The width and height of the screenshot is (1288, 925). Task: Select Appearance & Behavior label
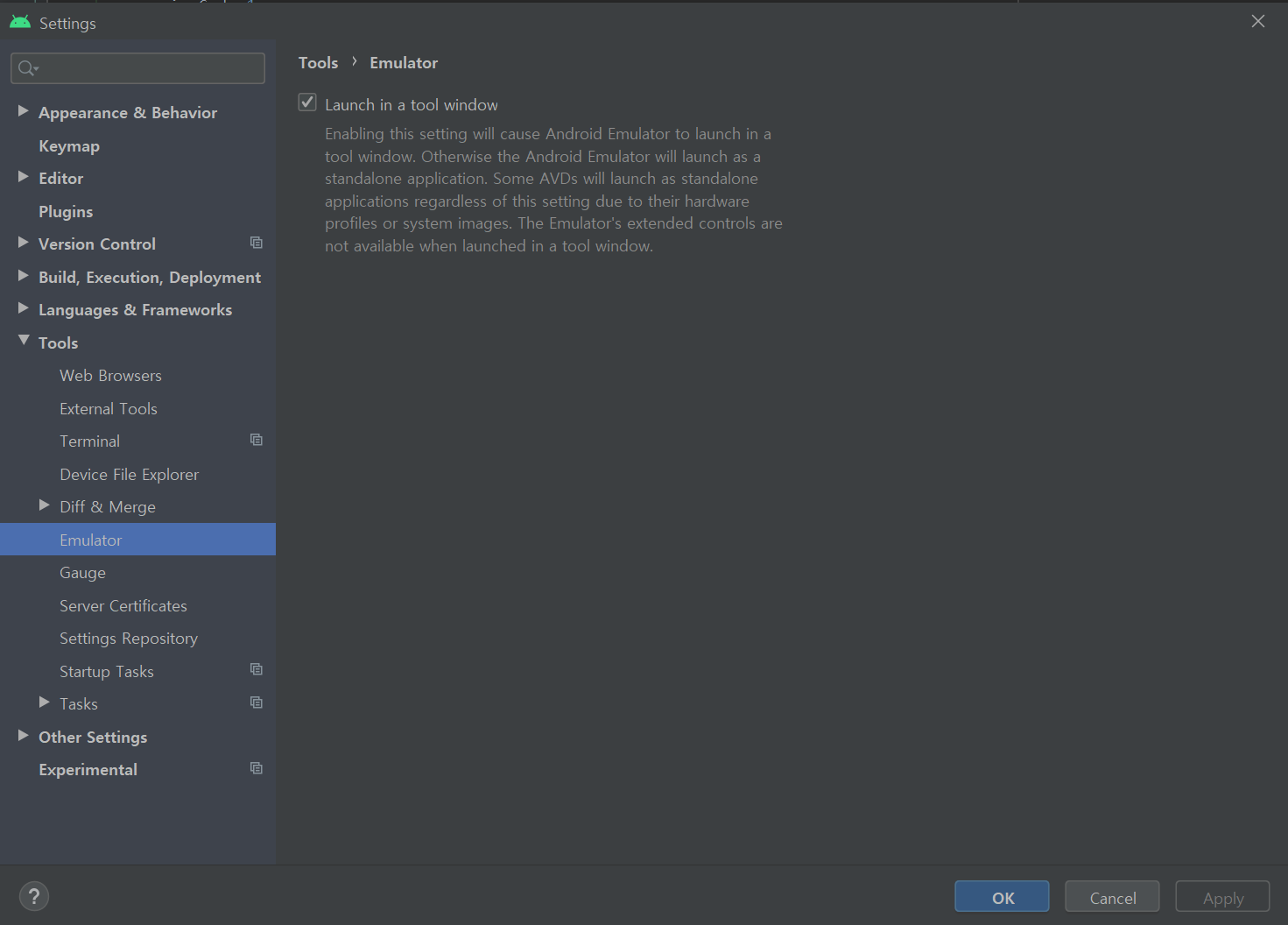[128, 112]
